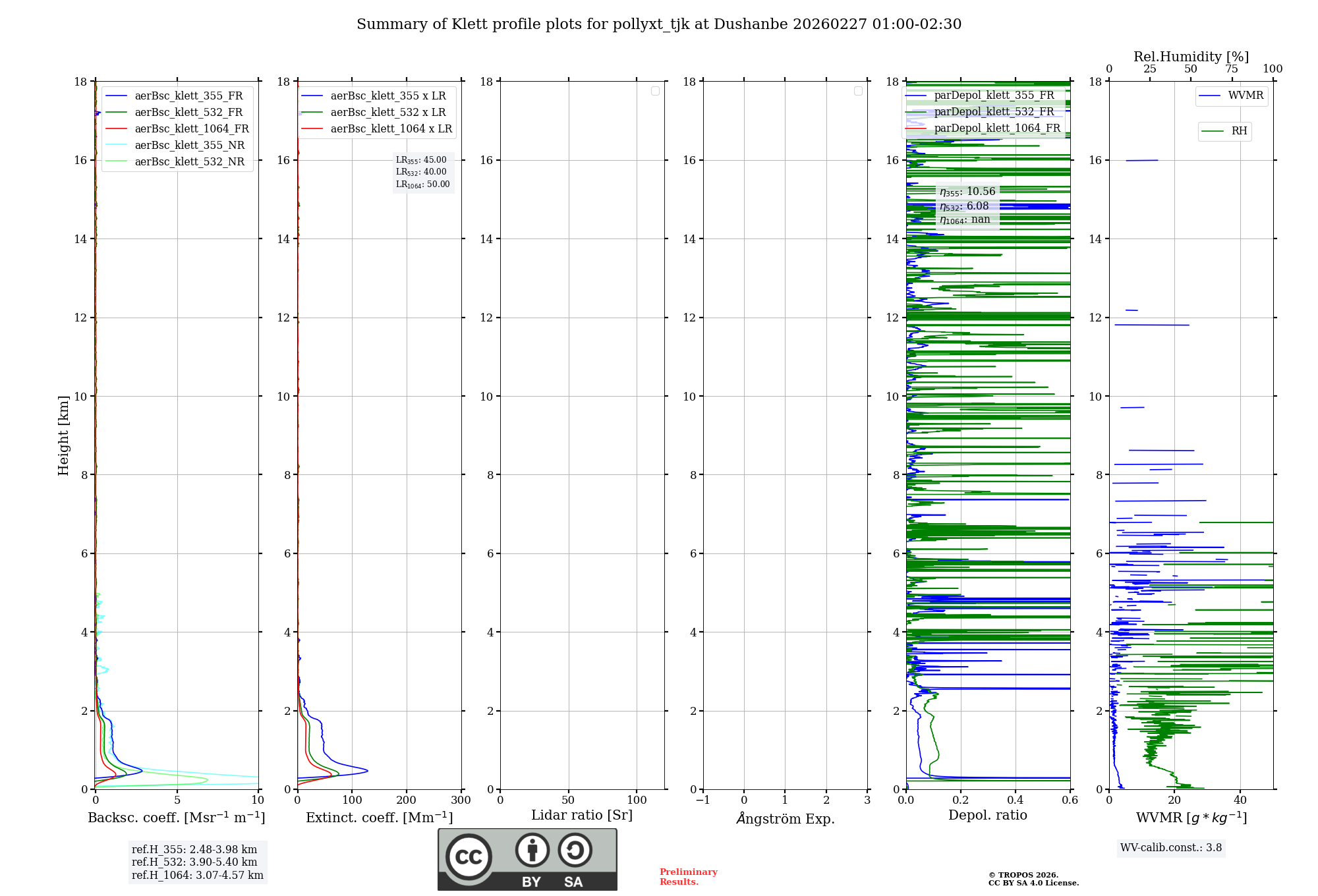1318x896 pixels.
Task: Click the Preliminary Results red text
Action: click(x=688, y=876)
